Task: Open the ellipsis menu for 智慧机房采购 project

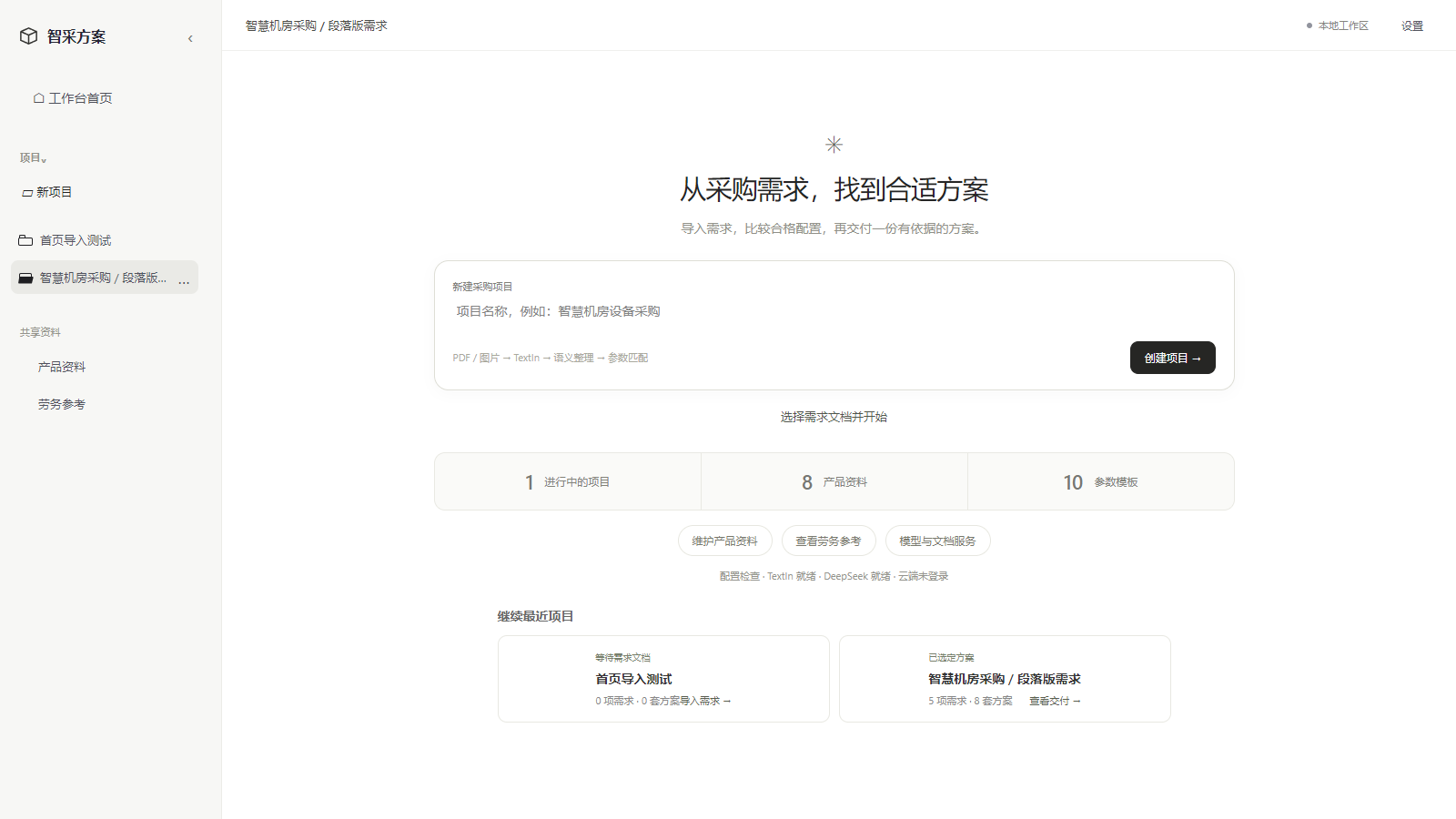Action: pyautogui.click(x=184, y=279)
